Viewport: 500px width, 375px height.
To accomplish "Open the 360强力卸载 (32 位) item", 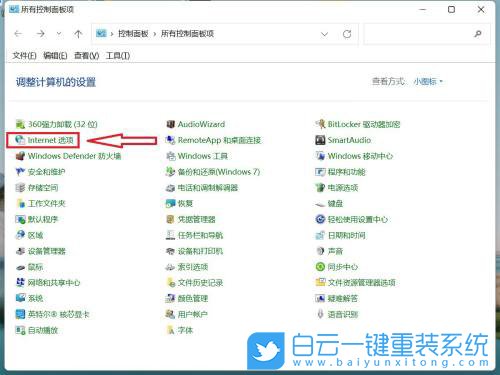I will coord(57,124).
